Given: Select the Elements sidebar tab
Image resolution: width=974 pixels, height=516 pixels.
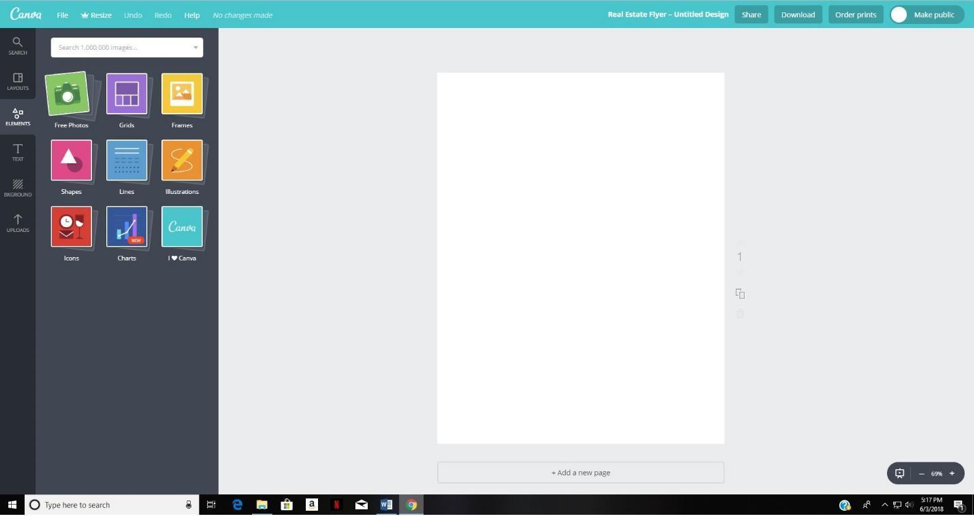Looking at the screenshot, I should pyautogui.click(x=17, y=117).
